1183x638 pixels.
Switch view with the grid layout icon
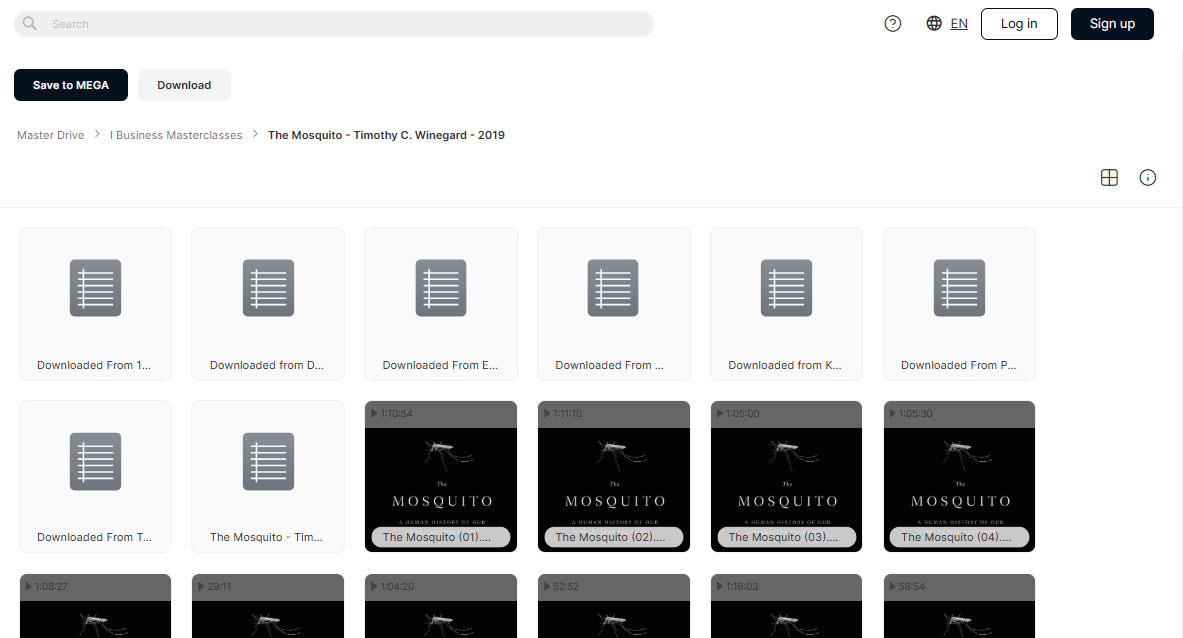pyautogui.click(x=1109, y=177)
